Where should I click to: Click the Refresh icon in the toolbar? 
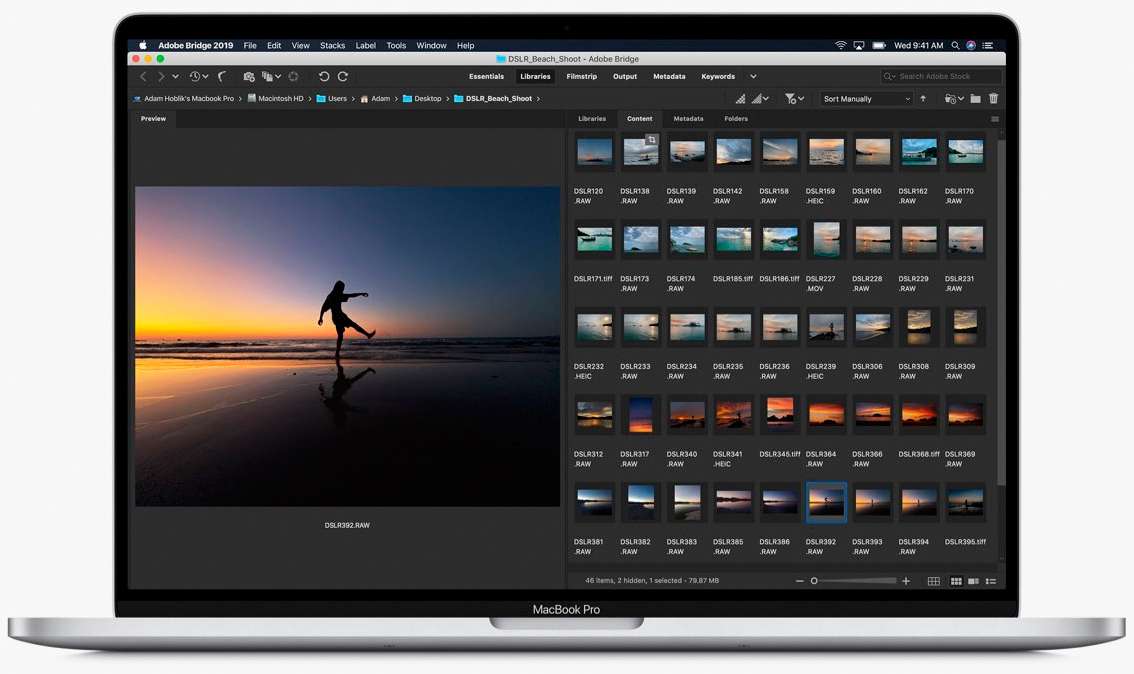(293, 76)
